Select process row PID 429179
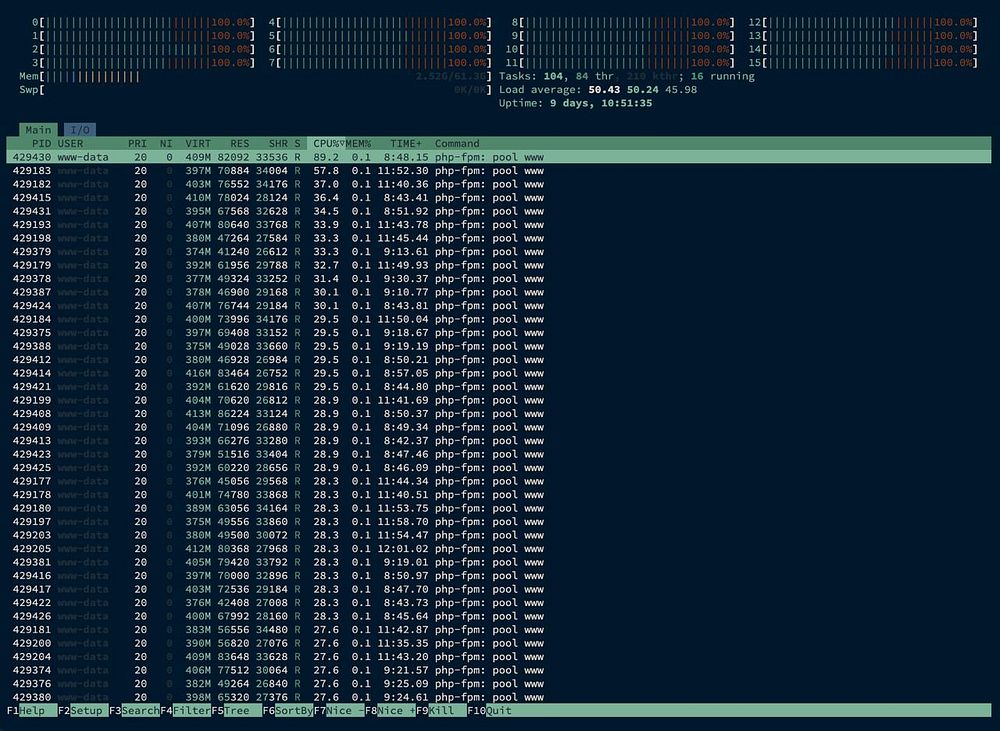Image resolution: width=1000 pixels, height=731 pixels. [x=499, y=265]
